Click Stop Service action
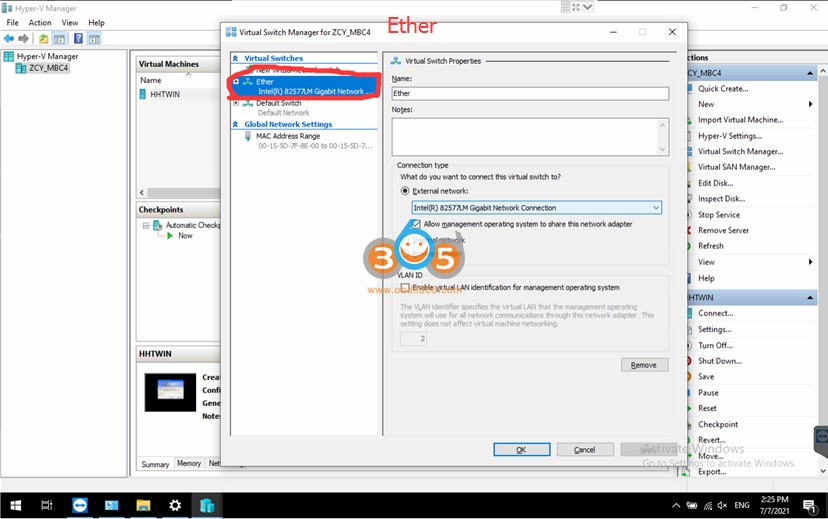Viewport: 828px width, 519px height. [x=719, y=215]
